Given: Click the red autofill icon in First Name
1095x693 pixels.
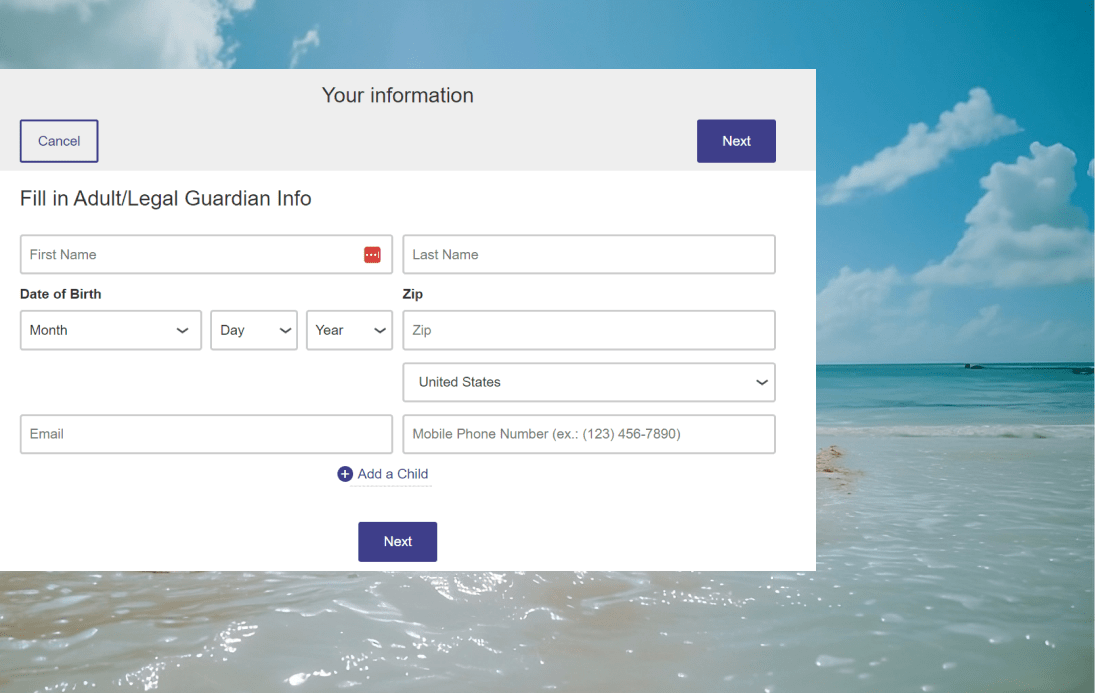Looking at the screenshot, I should 372,255.
